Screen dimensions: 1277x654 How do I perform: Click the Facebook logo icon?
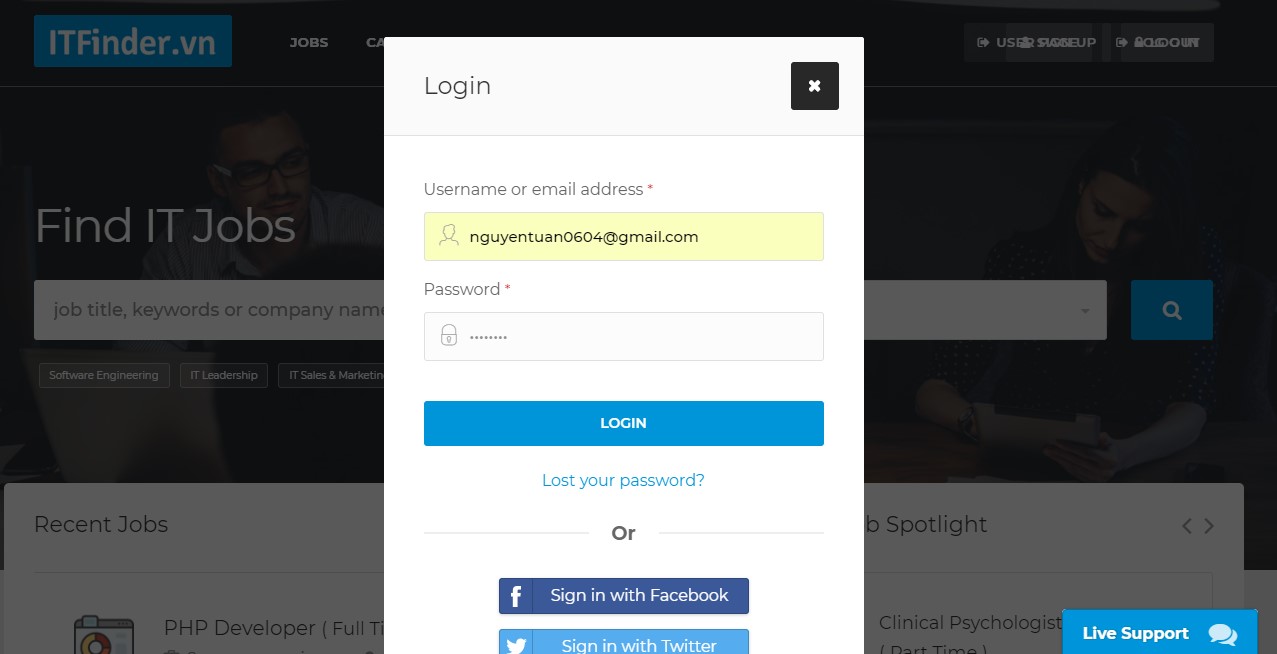516,596
